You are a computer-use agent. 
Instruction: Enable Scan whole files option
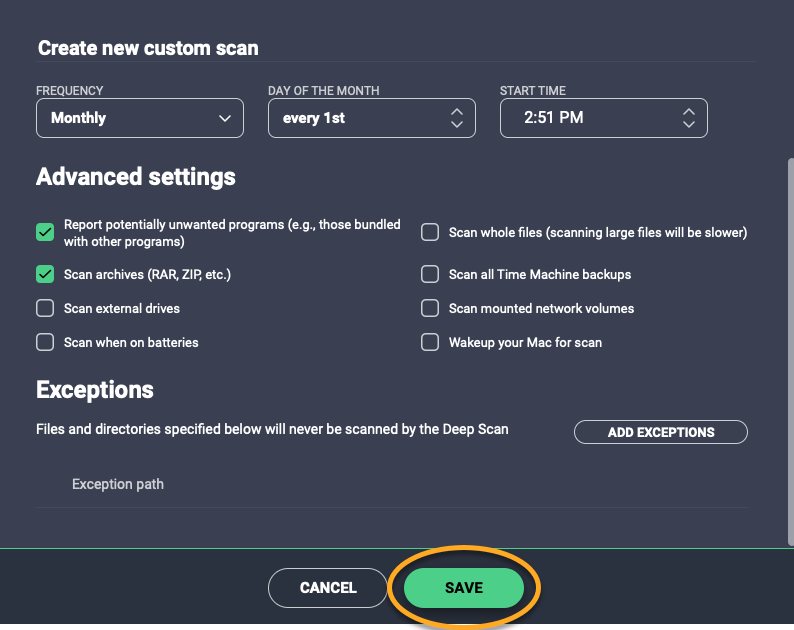click(x=430, y=233)
